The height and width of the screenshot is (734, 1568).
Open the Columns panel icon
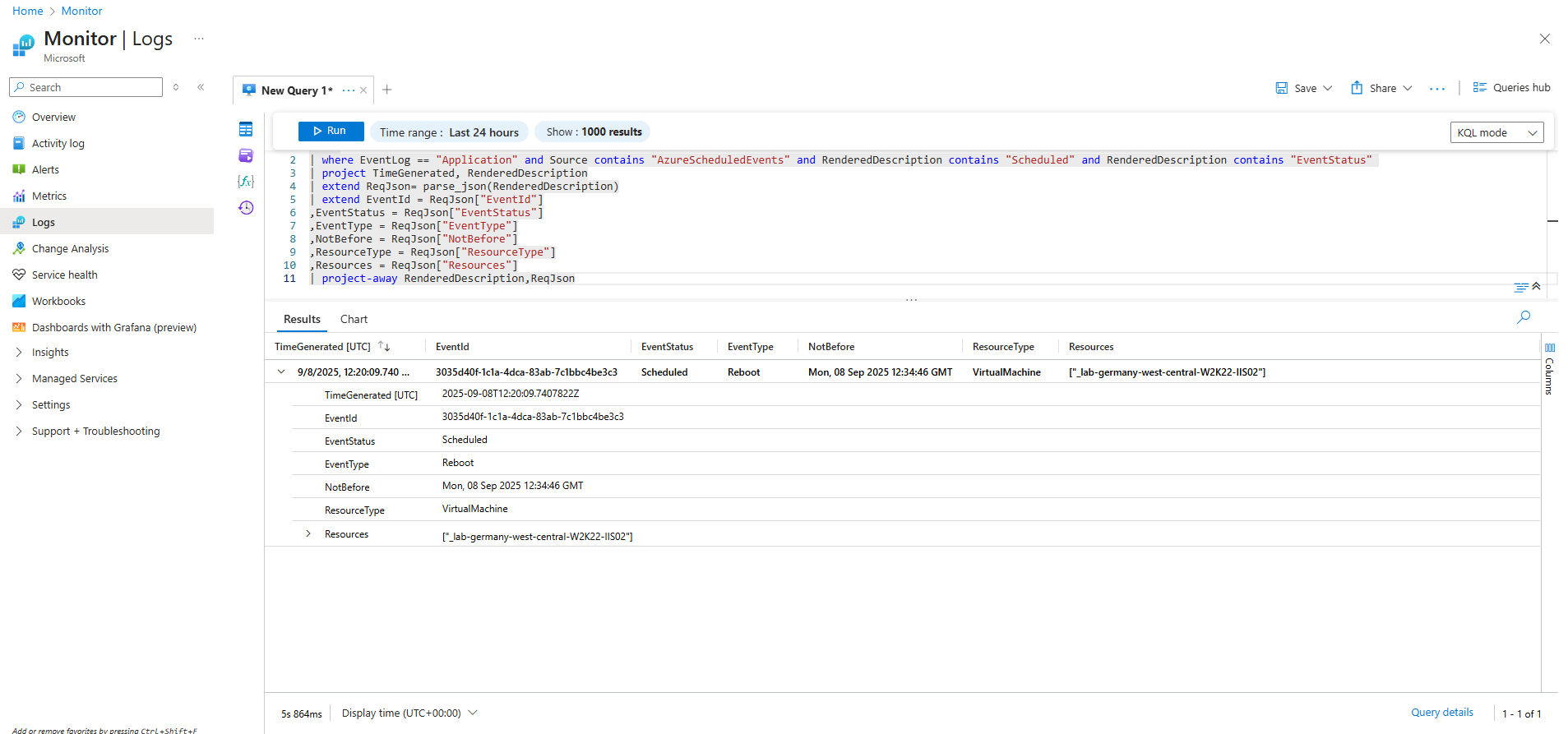pos(1550,348)
